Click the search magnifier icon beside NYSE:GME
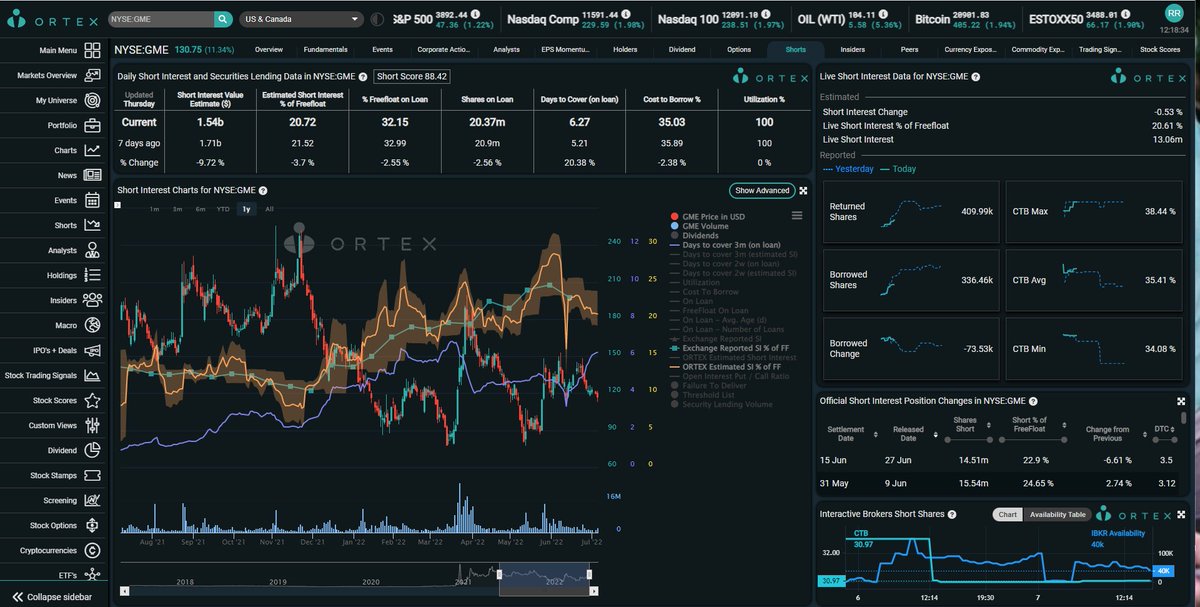Viewport: 1200px width, 607px height. click(223, 19)
